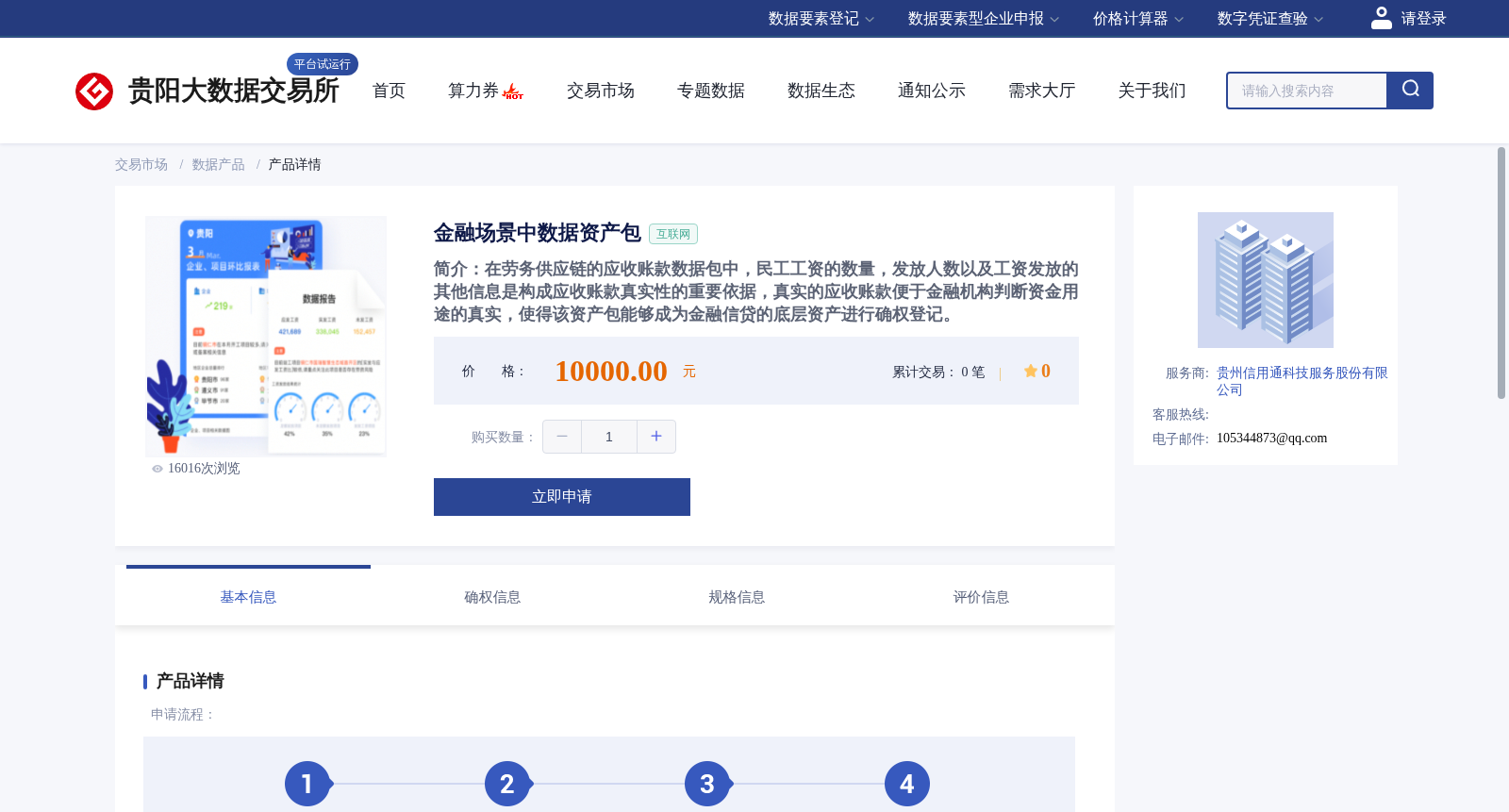Click the HOT flame icon beside 算力券
Viewport: 1509px width, 812px height.
pyautogui.click(x=513, y=92)
